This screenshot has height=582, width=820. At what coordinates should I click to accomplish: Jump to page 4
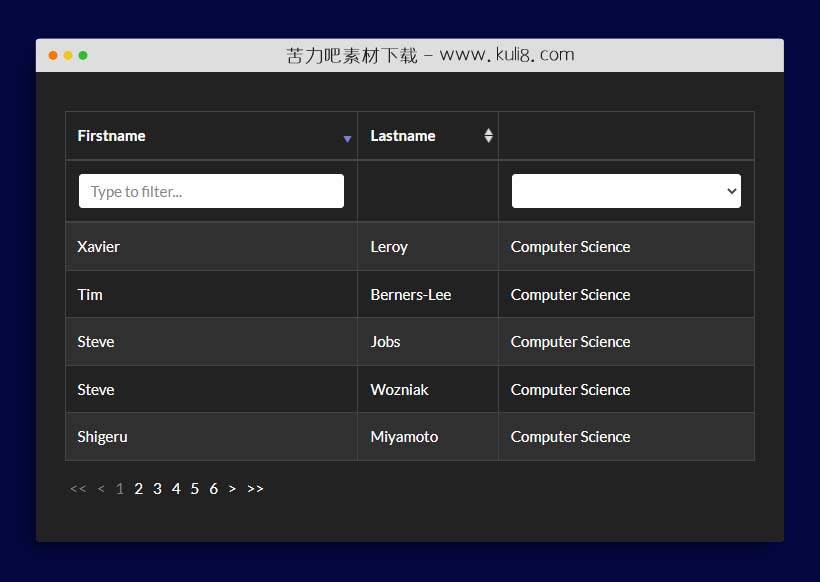(x=176, y=489)
